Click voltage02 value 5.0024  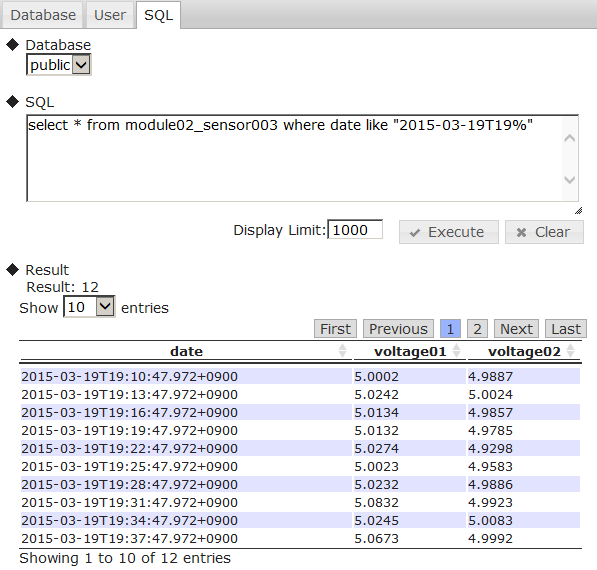click(x=490, y=394)
